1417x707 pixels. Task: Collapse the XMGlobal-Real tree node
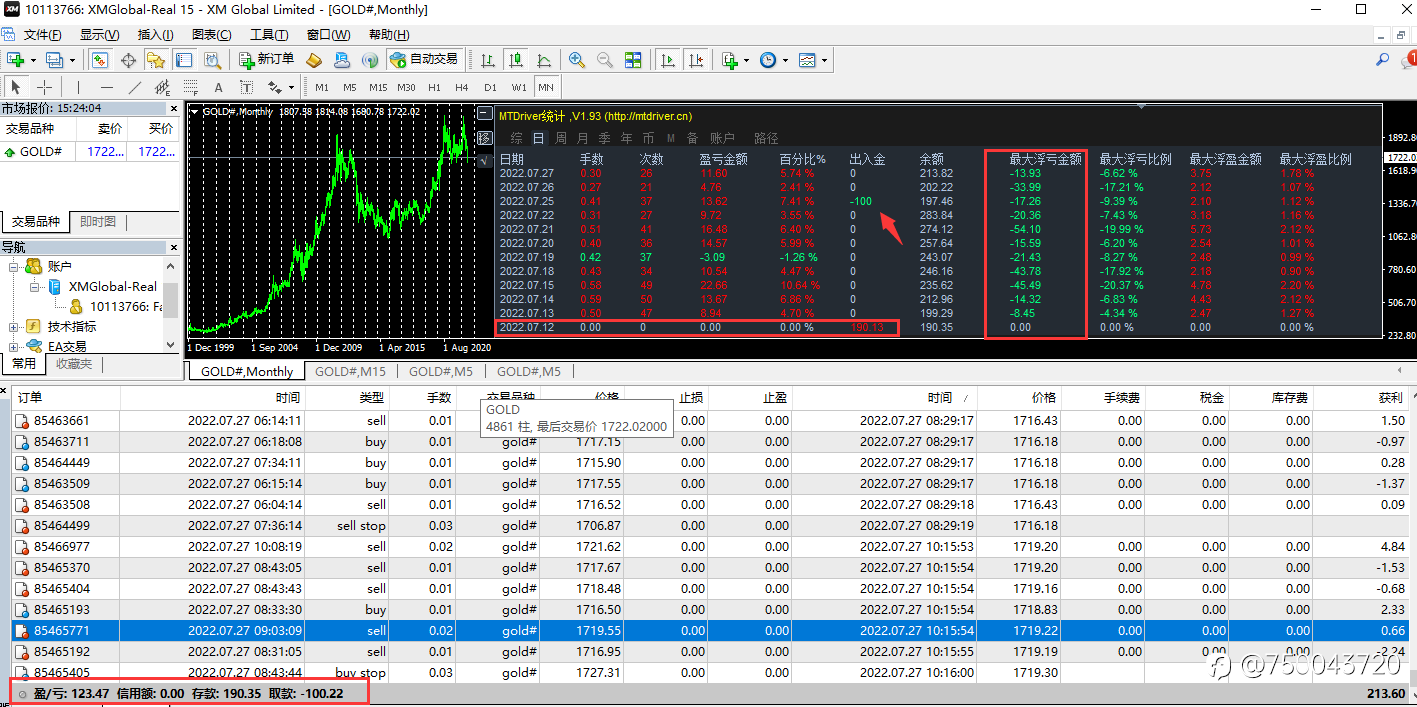33,286
